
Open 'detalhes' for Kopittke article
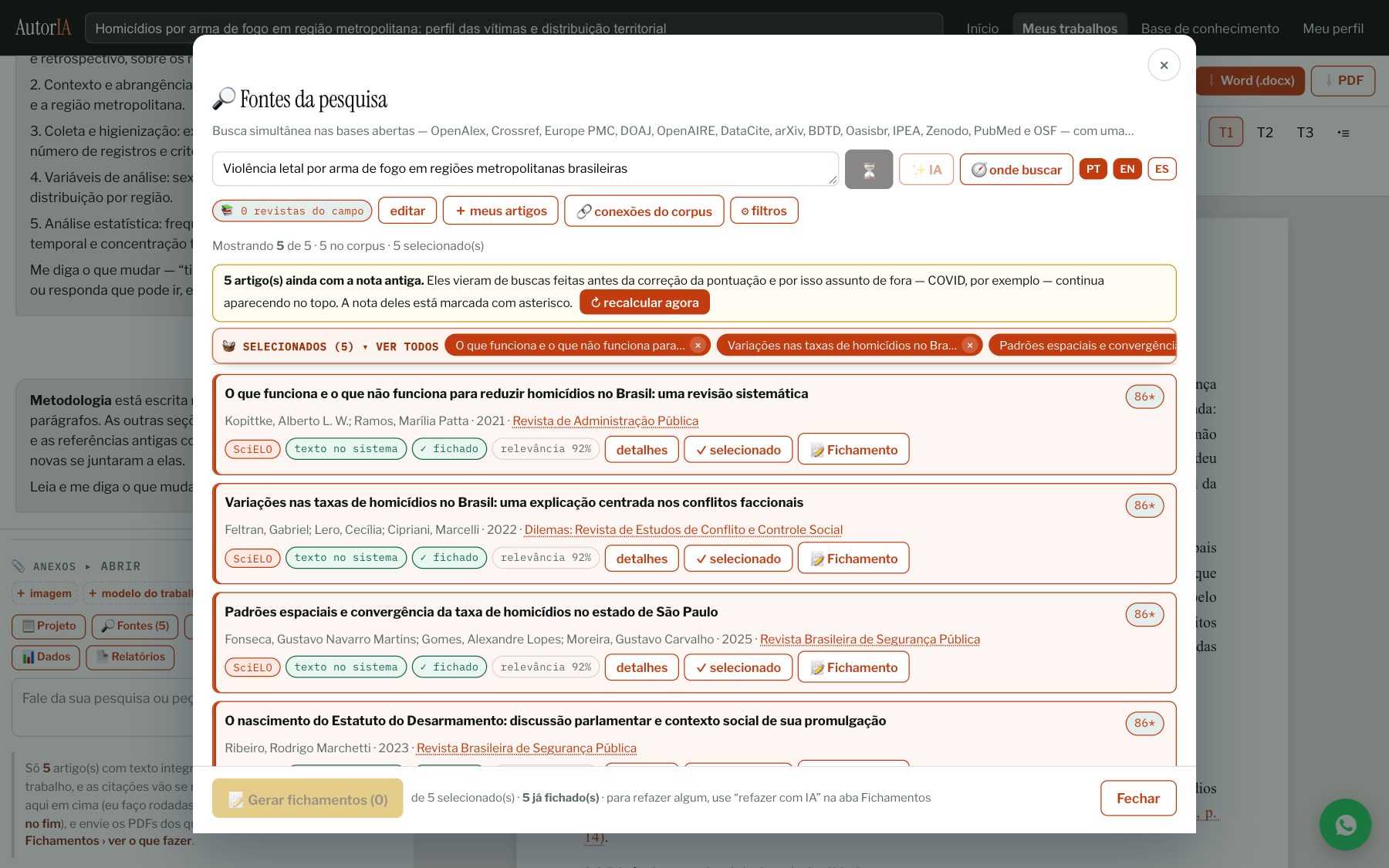pos(642,450)
